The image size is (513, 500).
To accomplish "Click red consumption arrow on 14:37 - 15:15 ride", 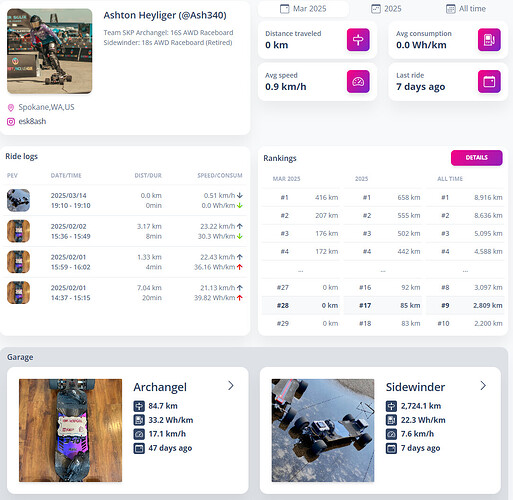I will [240, 298].
